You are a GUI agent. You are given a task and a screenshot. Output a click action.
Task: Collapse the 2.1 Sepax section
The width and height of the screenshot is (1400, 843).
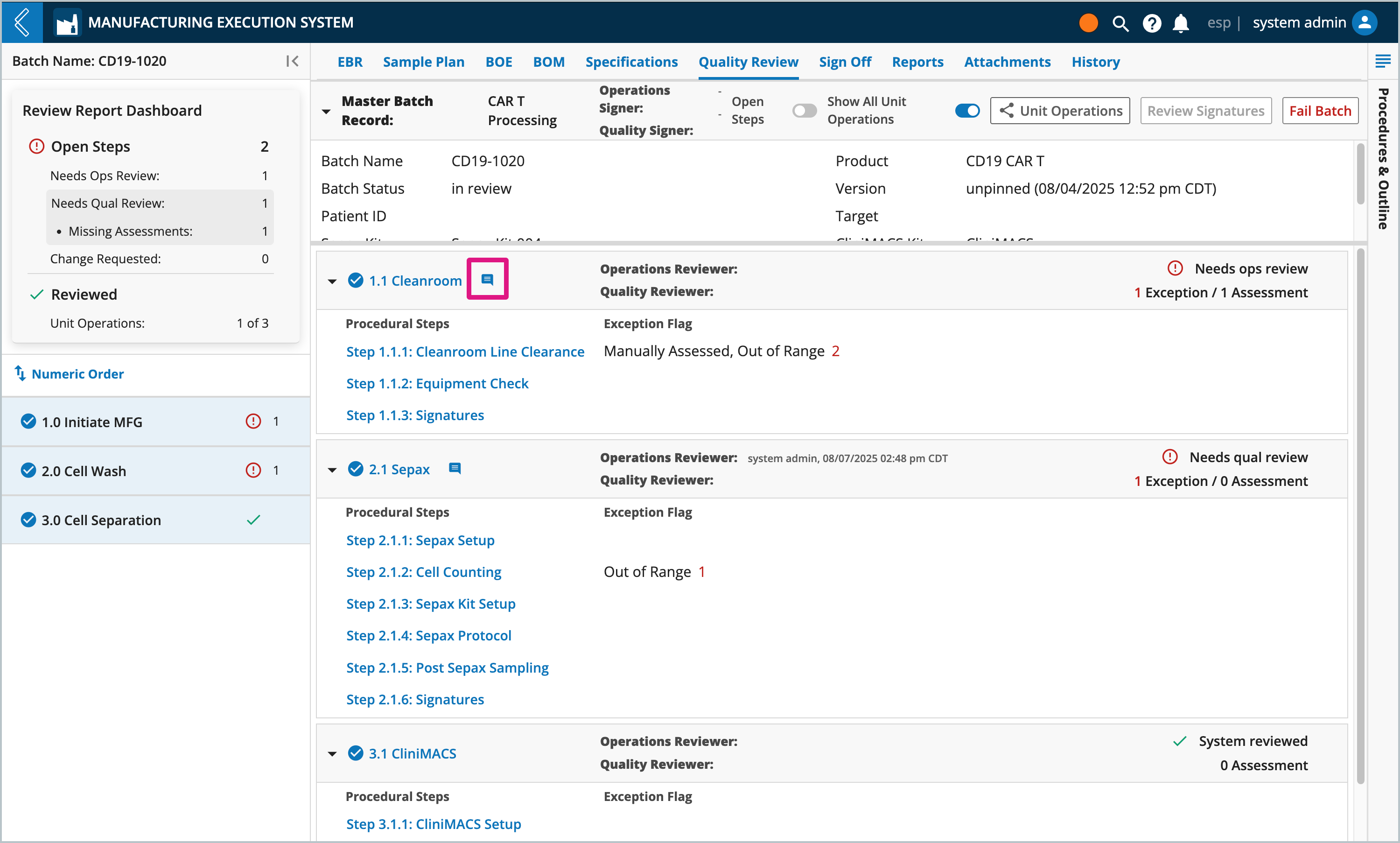332,470
